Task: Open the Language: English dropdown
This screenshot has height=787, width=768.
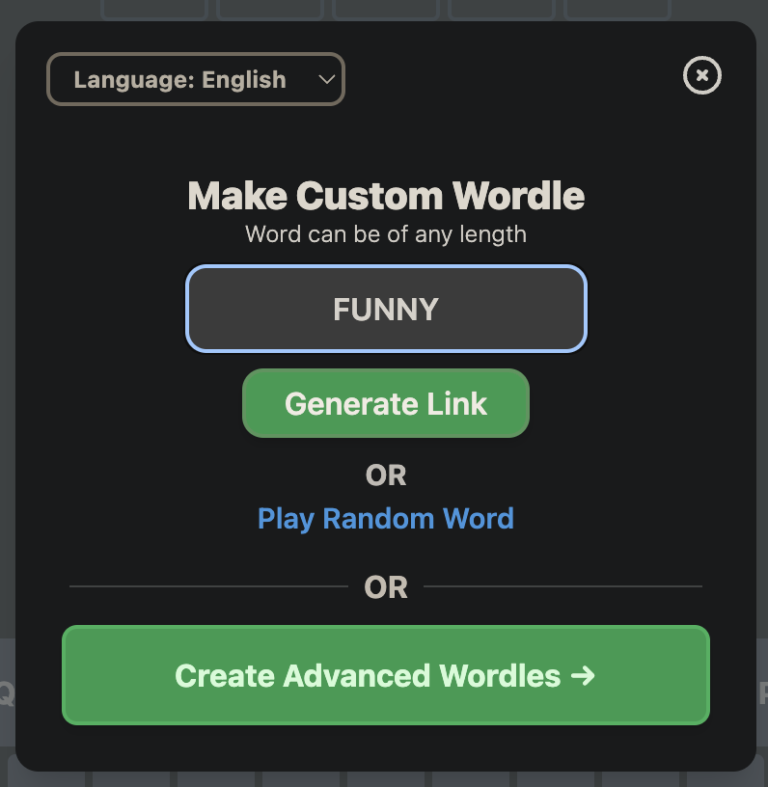Action: pos(195,80)
